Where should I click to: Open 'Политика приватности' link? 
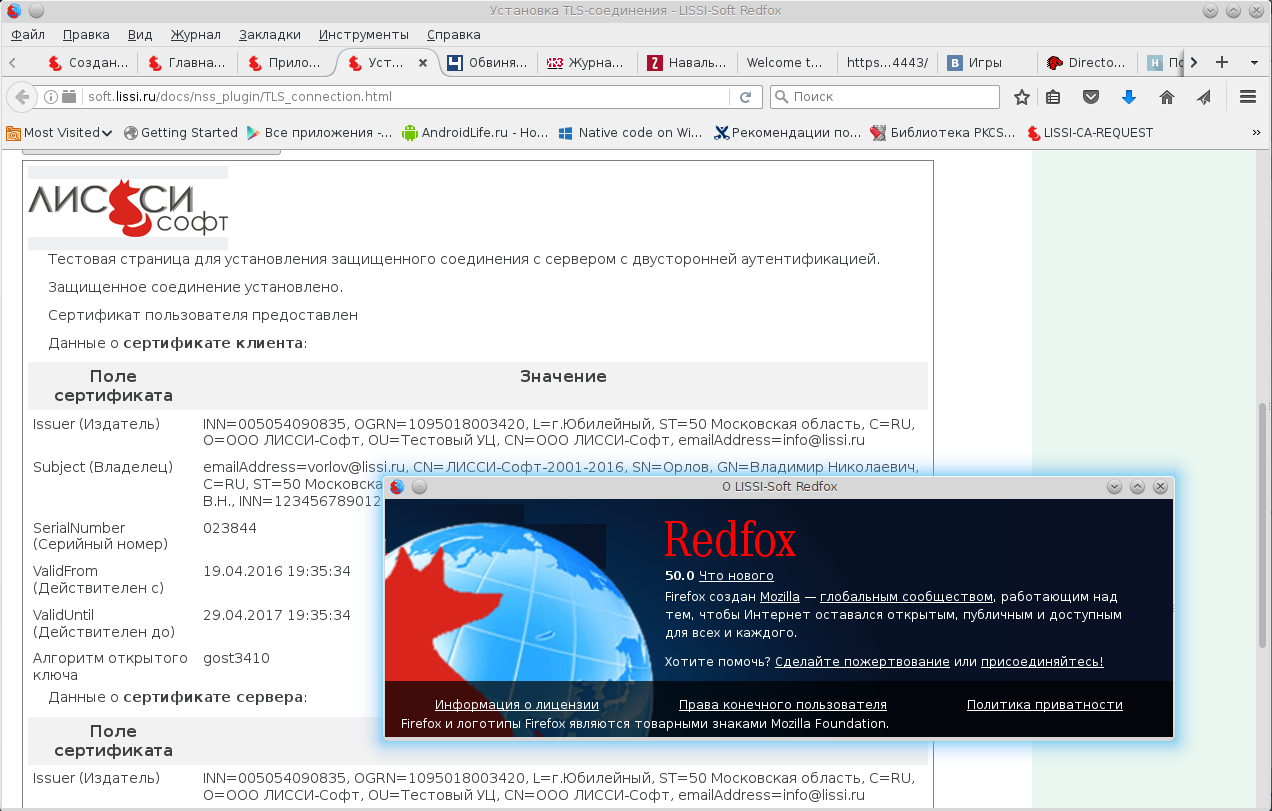[x=1045, y=705]
